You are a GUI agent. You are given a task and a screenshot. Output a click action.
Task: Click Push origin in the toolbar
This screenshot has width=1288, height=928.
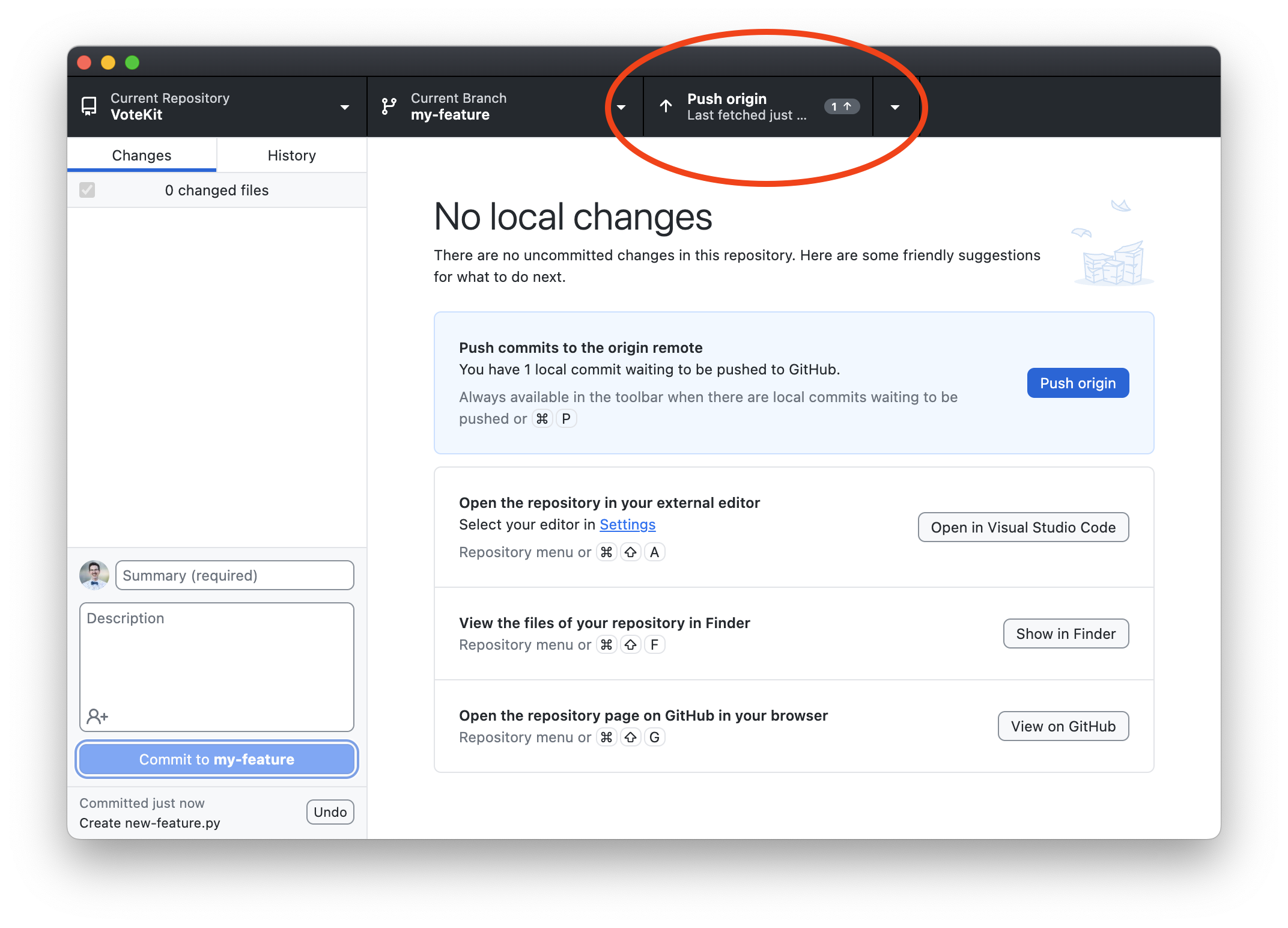click(x=758, y=106)
